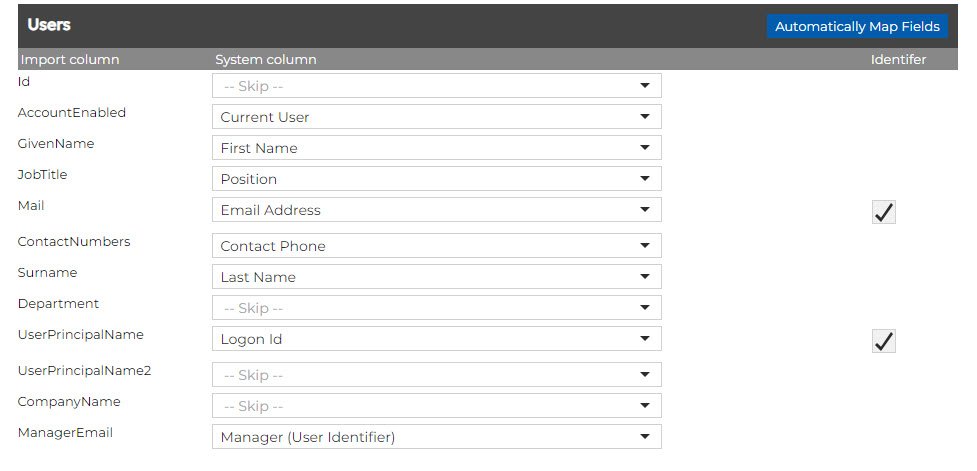
Task: Expand the Contact Phone dropdown
Action: pyautogui.click(x=436, y=246)
